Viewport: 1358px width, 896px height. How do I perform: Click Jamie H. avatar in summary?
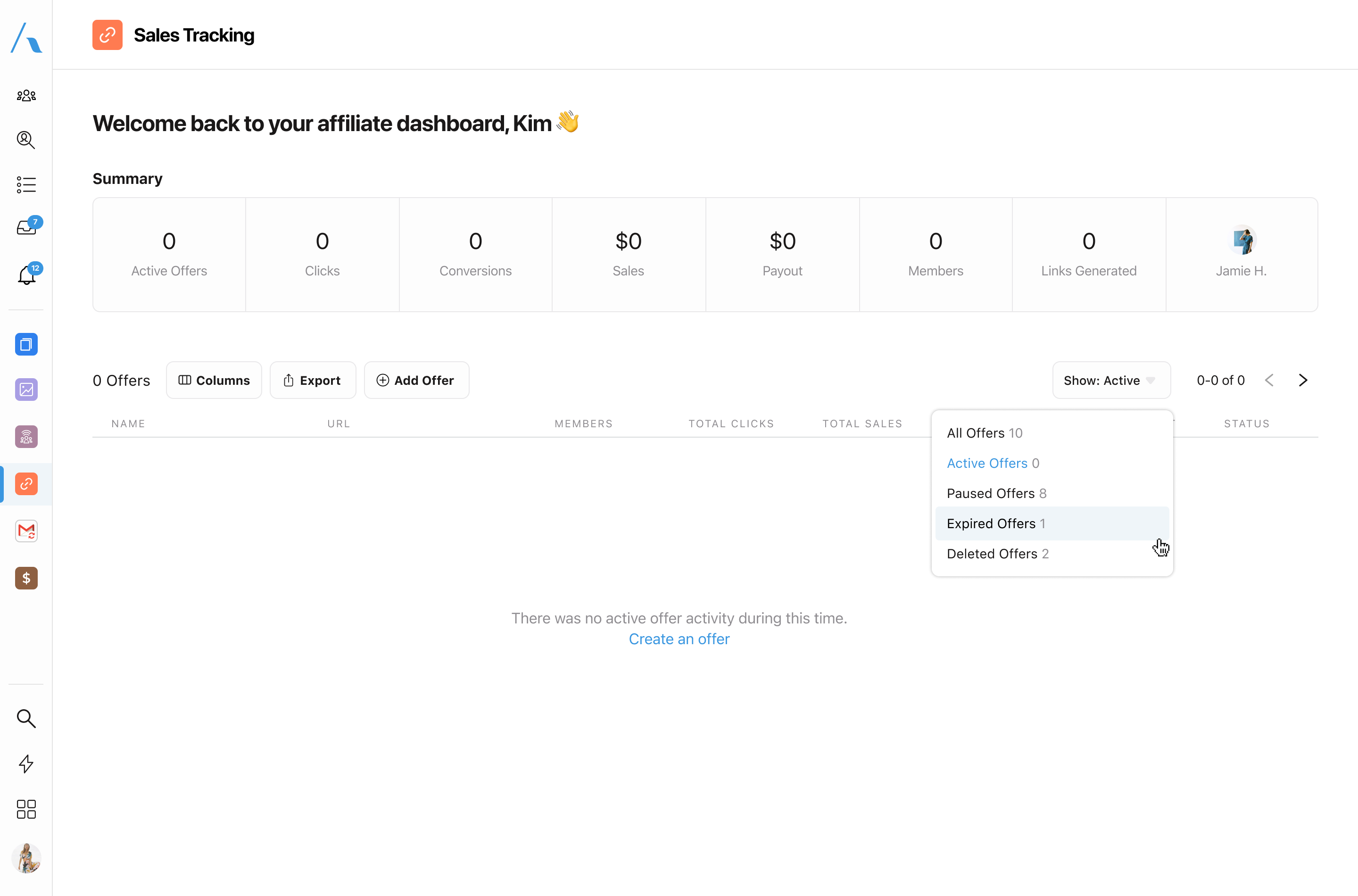tap(1242, 241)
